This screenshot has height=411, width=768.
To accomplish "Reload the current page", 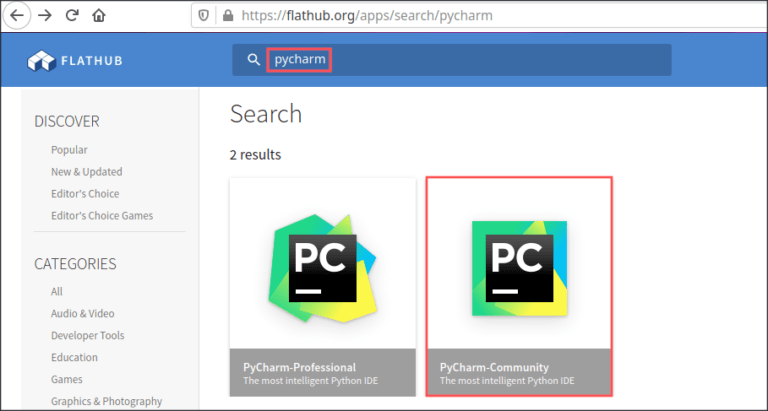I will (x=72, y=16).
